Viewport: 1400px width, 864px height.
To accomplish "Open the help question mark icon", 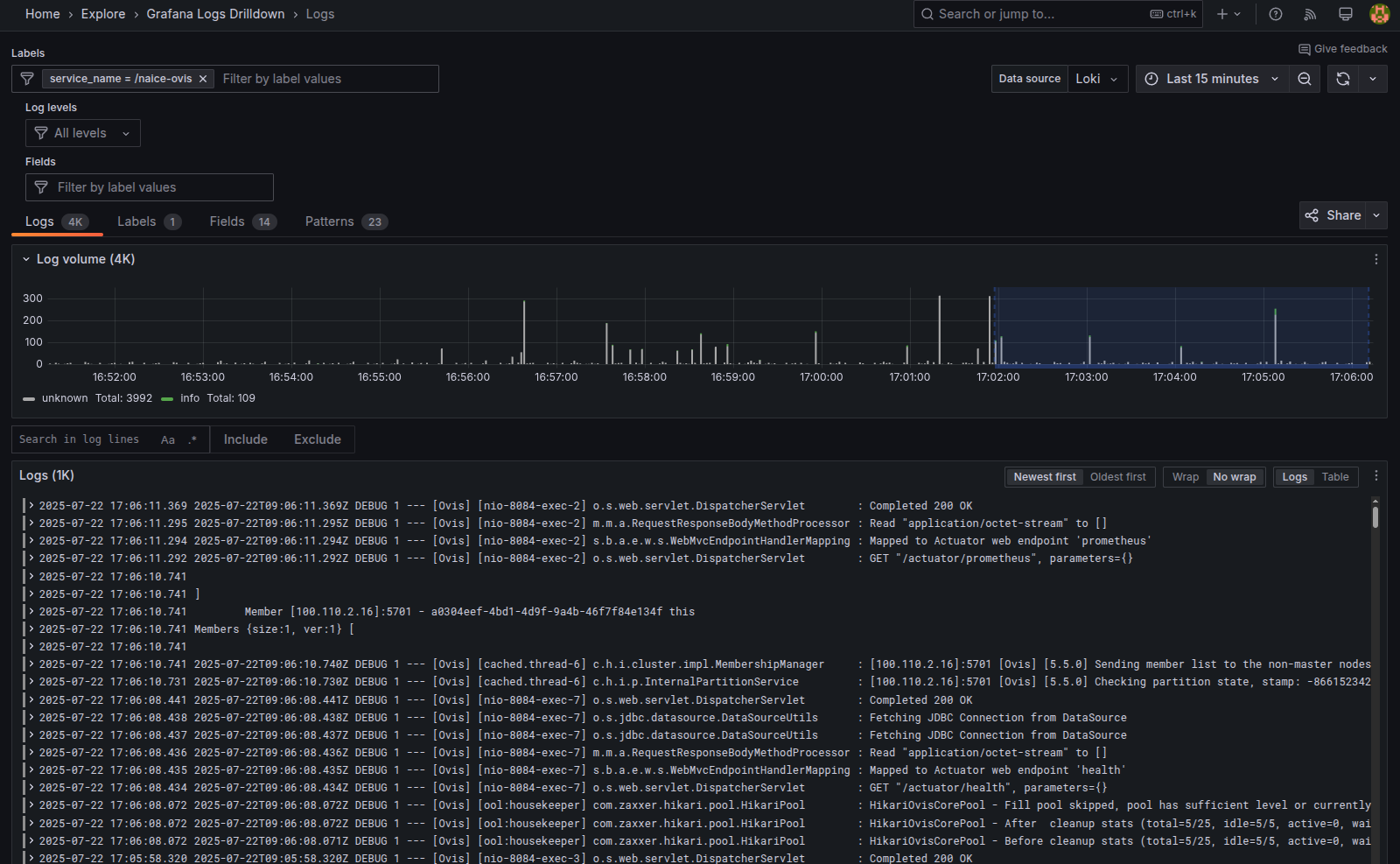I will [1276, 14].
